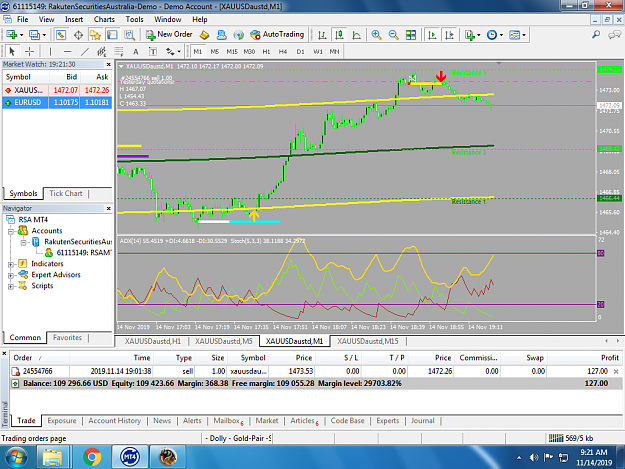
Task: Zoom out on the chart
Action: (393, 35)
